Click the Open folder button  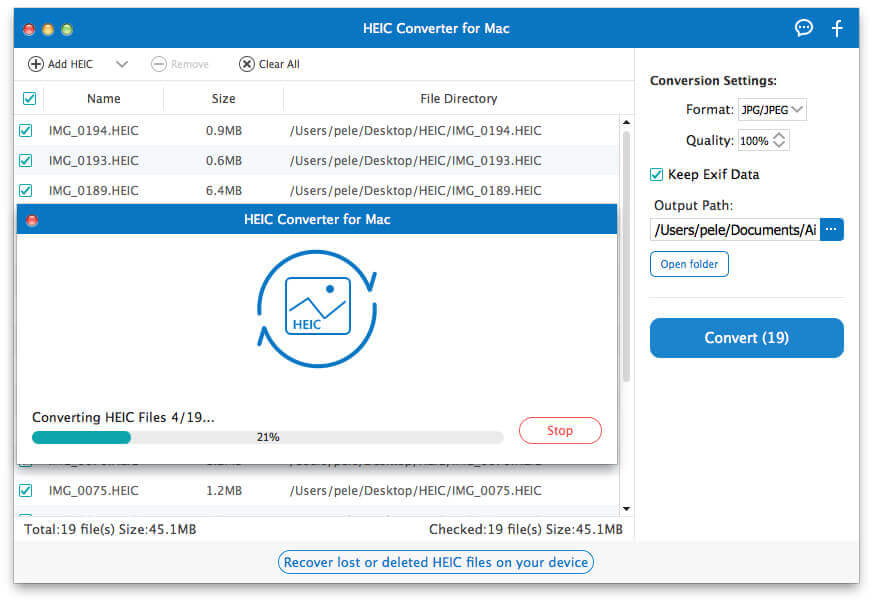(x=689, y=264)
